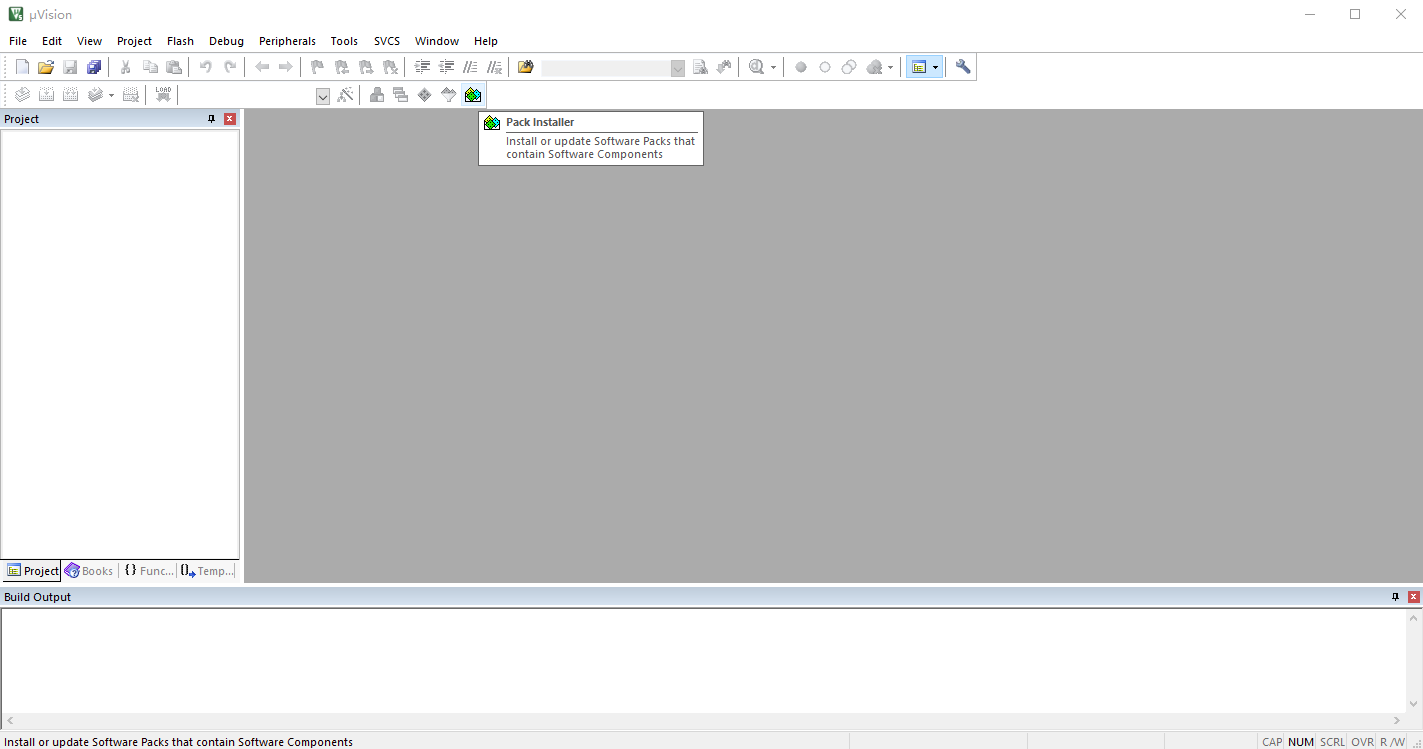Insert or remove a bookmark flag
Image resolution: width=1423 pixels, height=749 pixels.
pos(318,67)
